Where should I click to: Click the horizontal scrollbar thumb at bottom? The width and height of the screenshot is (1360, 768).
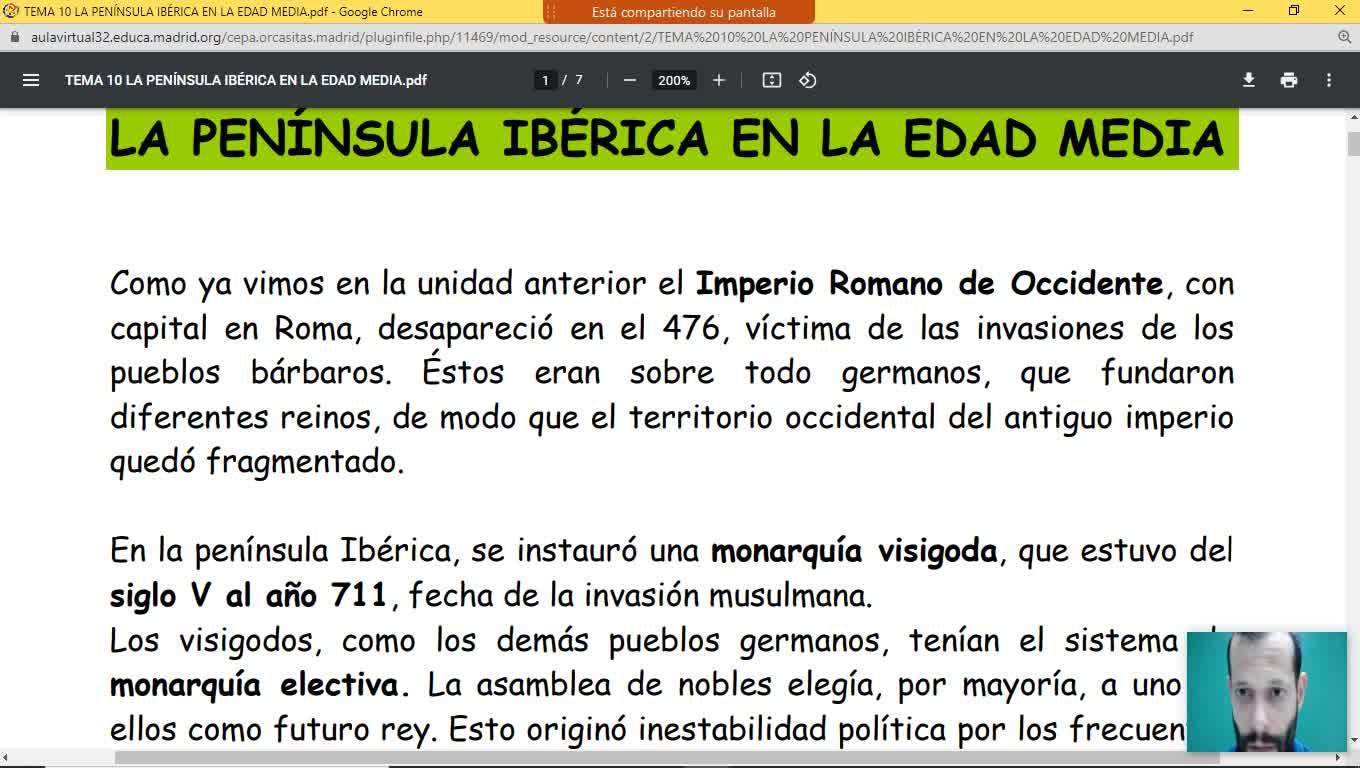point(667,758)
